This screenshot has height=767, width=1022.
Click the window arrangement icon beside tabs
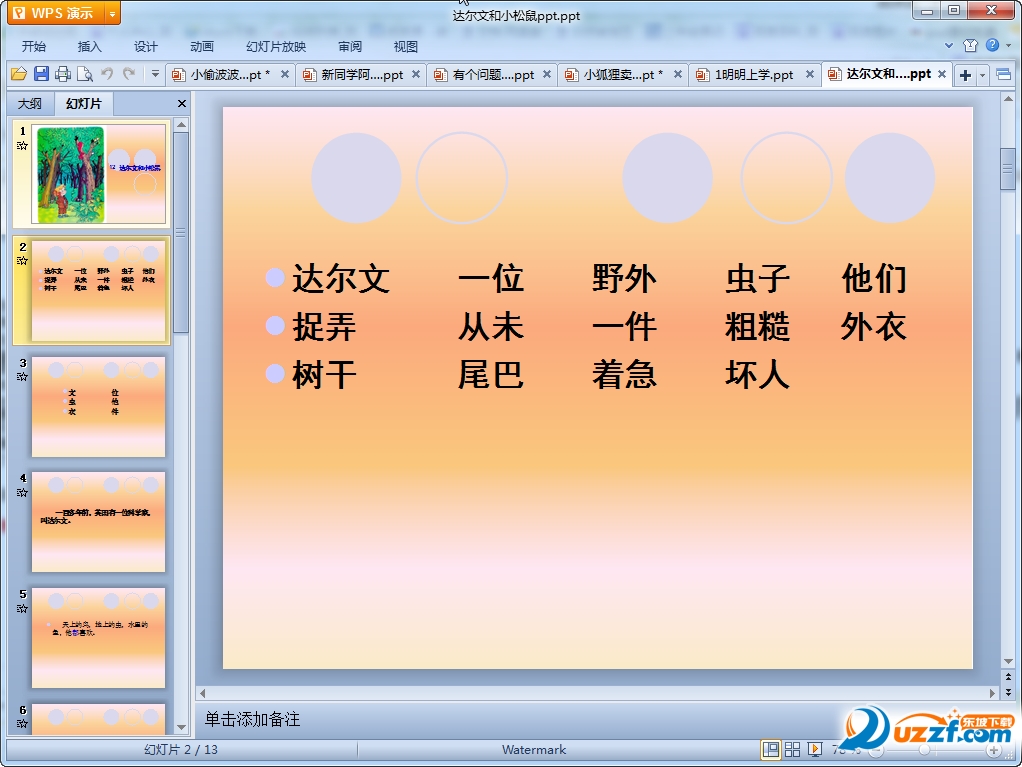point(1004,75)
